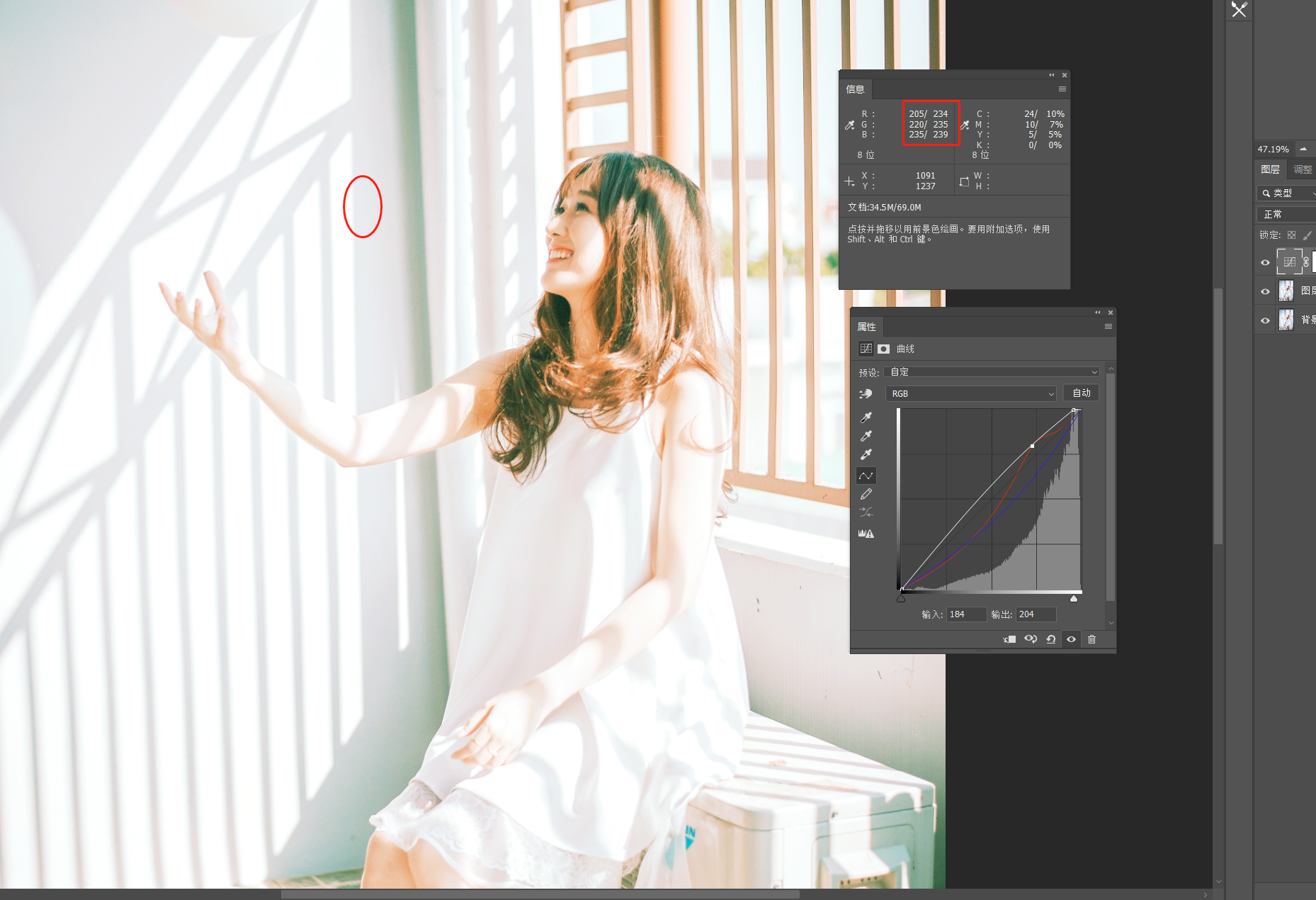
Task: Switch to the 调整 tab
Action: [1302, 169]
